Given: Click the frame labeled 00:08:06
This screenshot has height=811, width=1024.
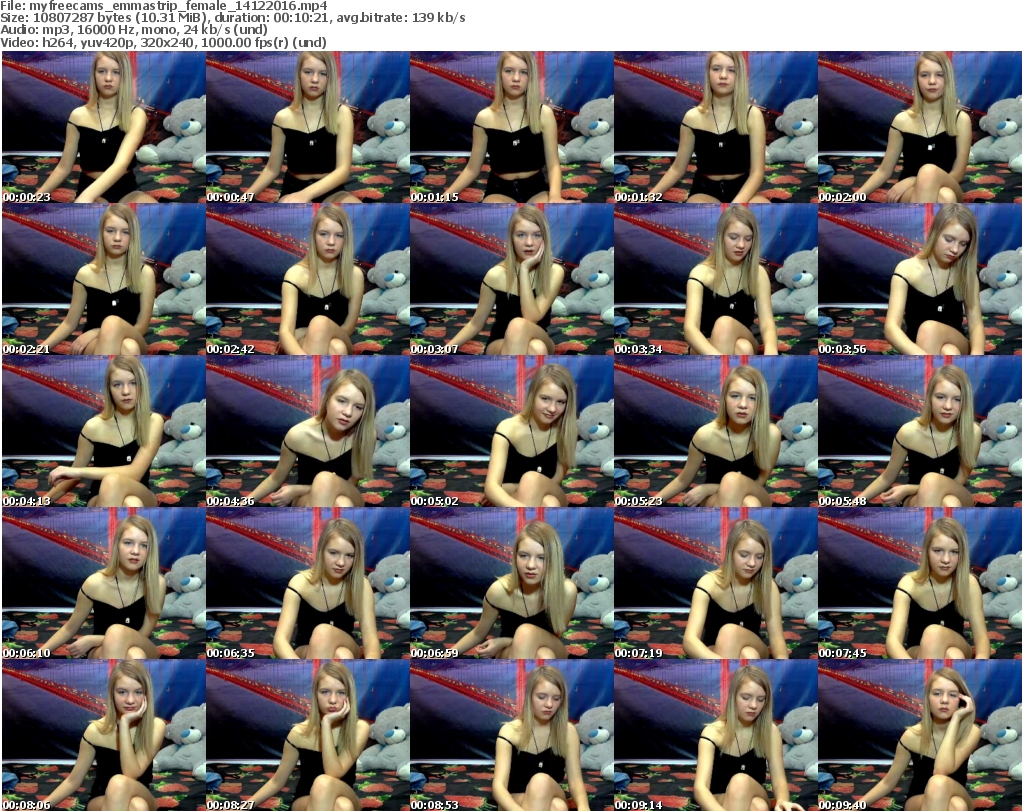Looking at the screenshot, I should tap(104, 735).
